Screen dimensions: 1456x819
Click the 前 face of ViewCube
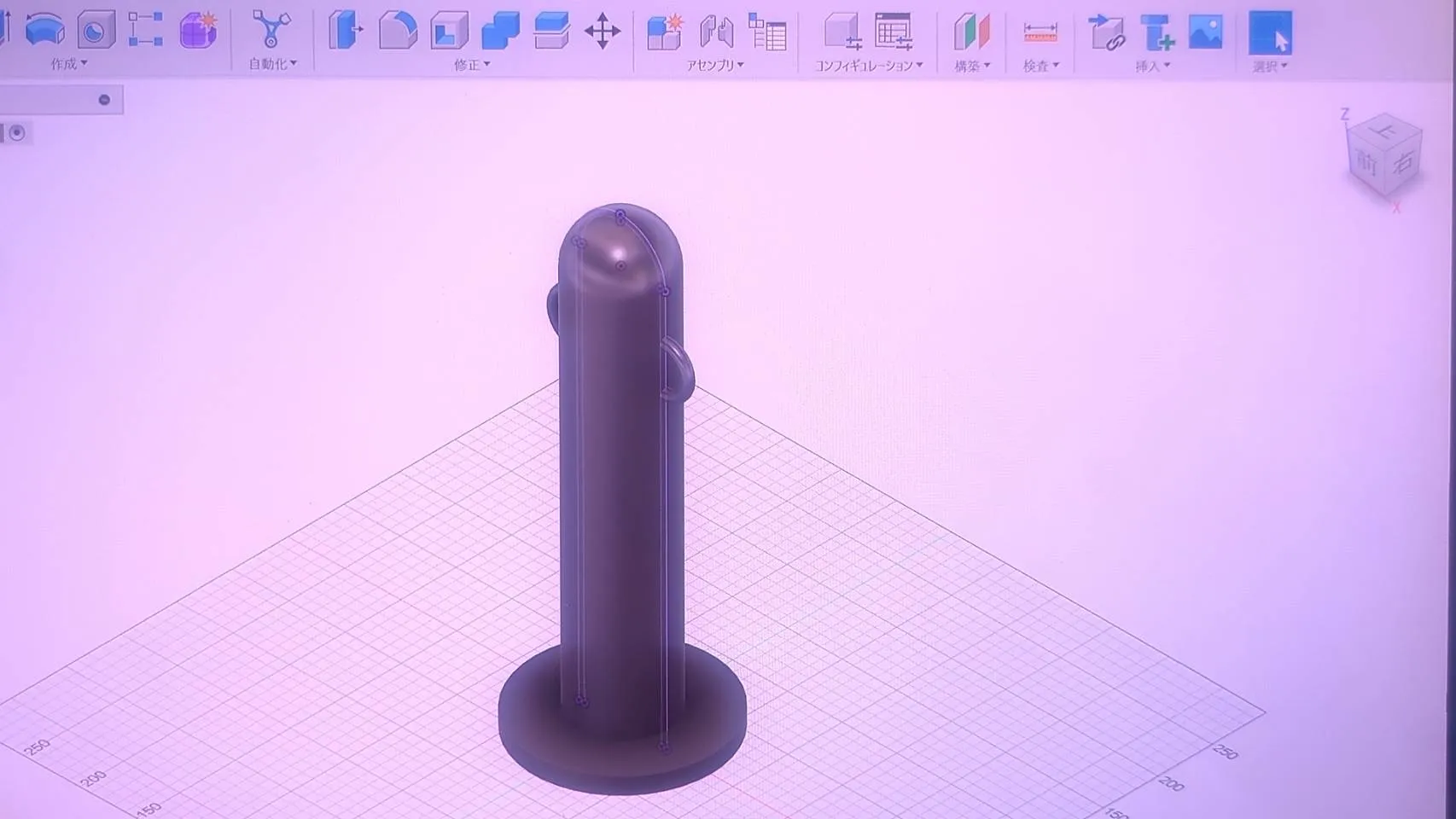click(x=1366, y=164)
